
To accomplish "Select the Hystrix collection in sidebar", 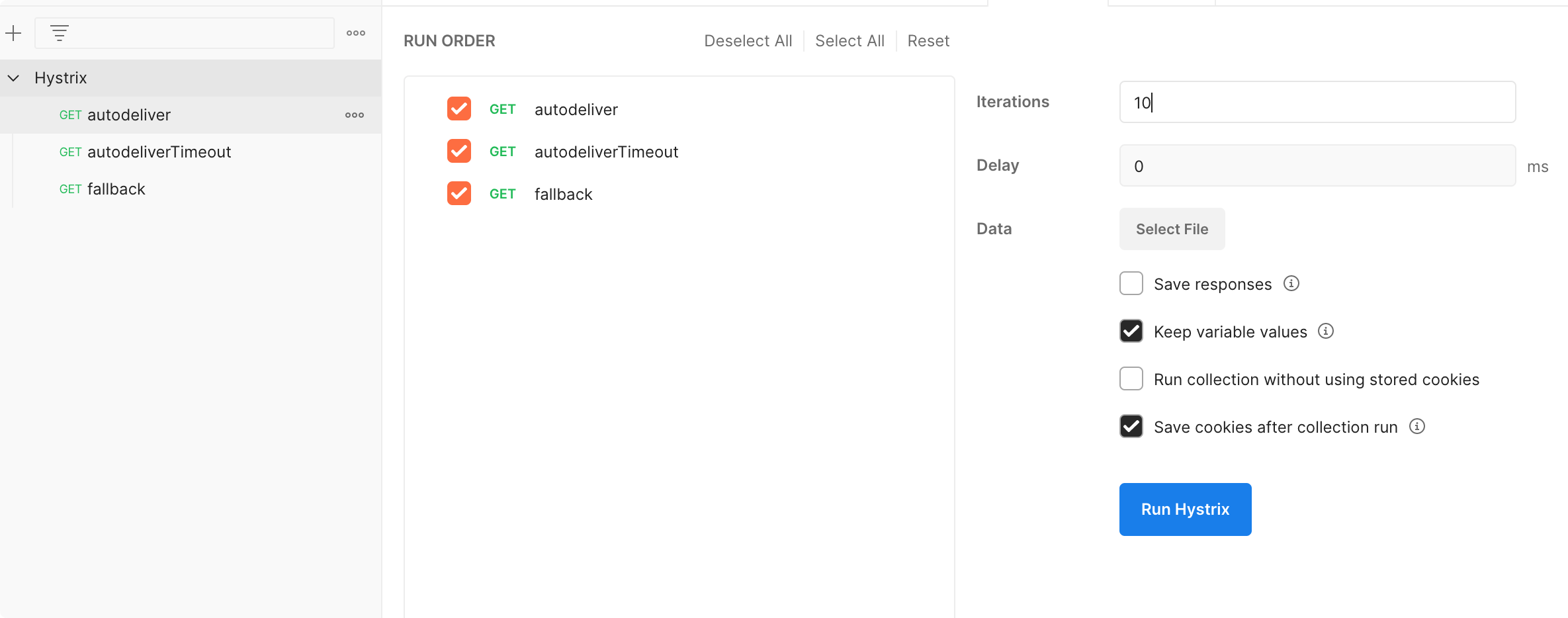I will (191, 78).
